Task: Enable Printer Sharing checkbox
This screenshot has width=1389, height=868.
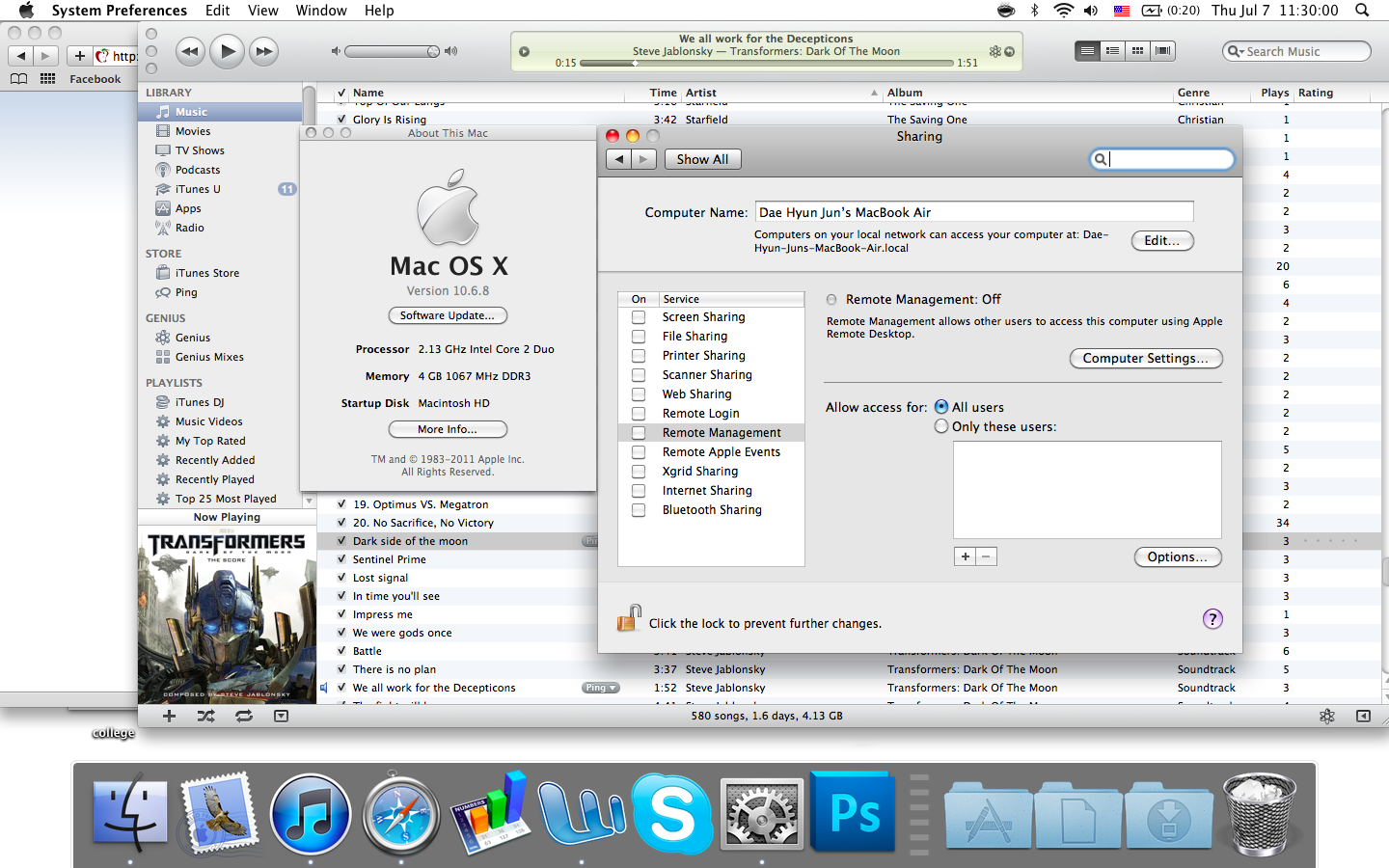Action: pos(639,356)
